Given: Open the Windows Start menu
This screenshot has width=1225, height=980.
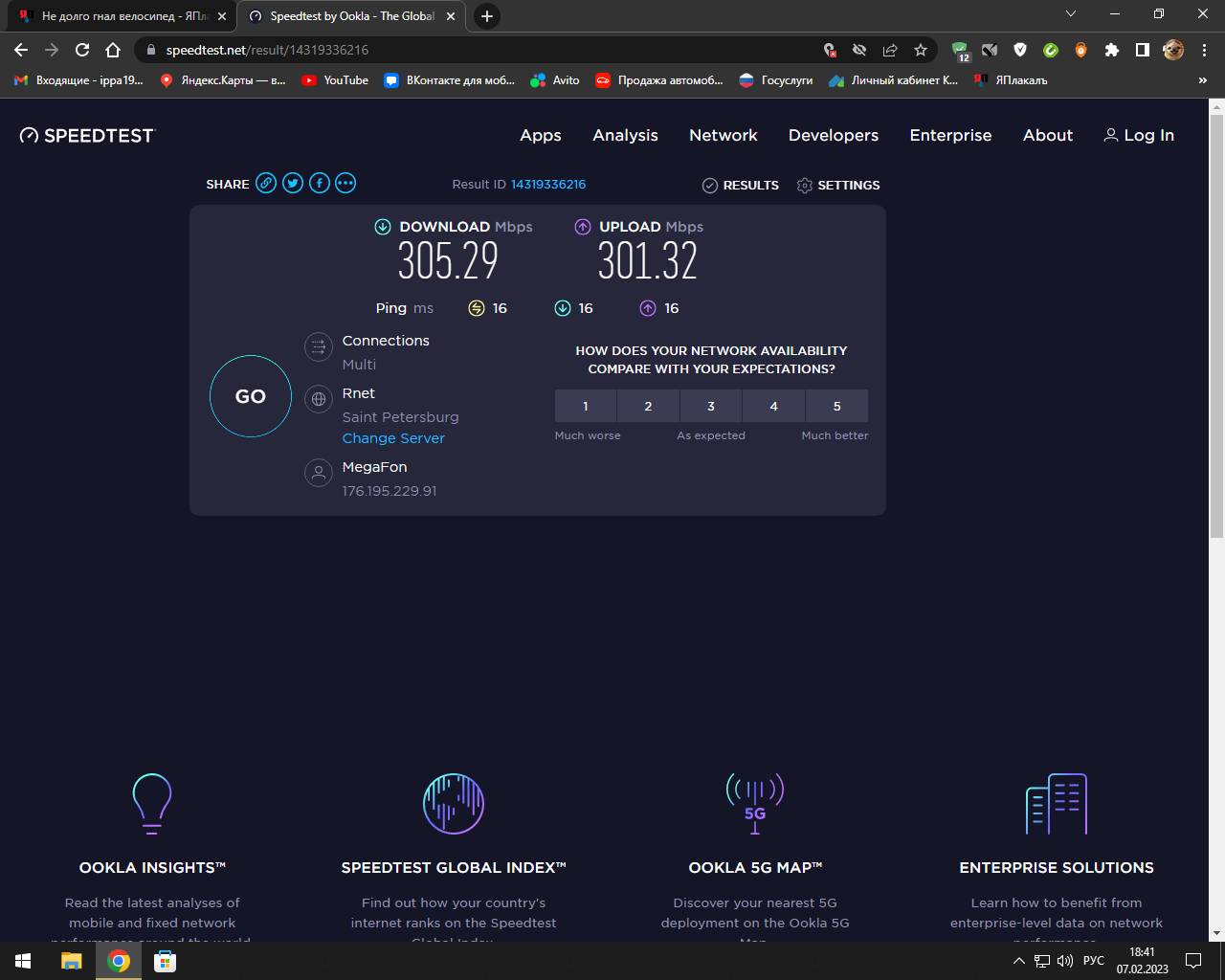Looking at the screenshot, I should pos(23,961).
